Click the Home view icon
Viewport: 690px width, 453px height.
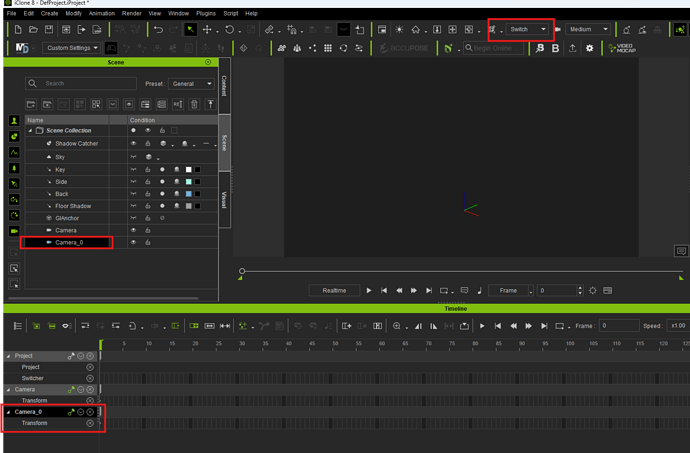point(415,29)
